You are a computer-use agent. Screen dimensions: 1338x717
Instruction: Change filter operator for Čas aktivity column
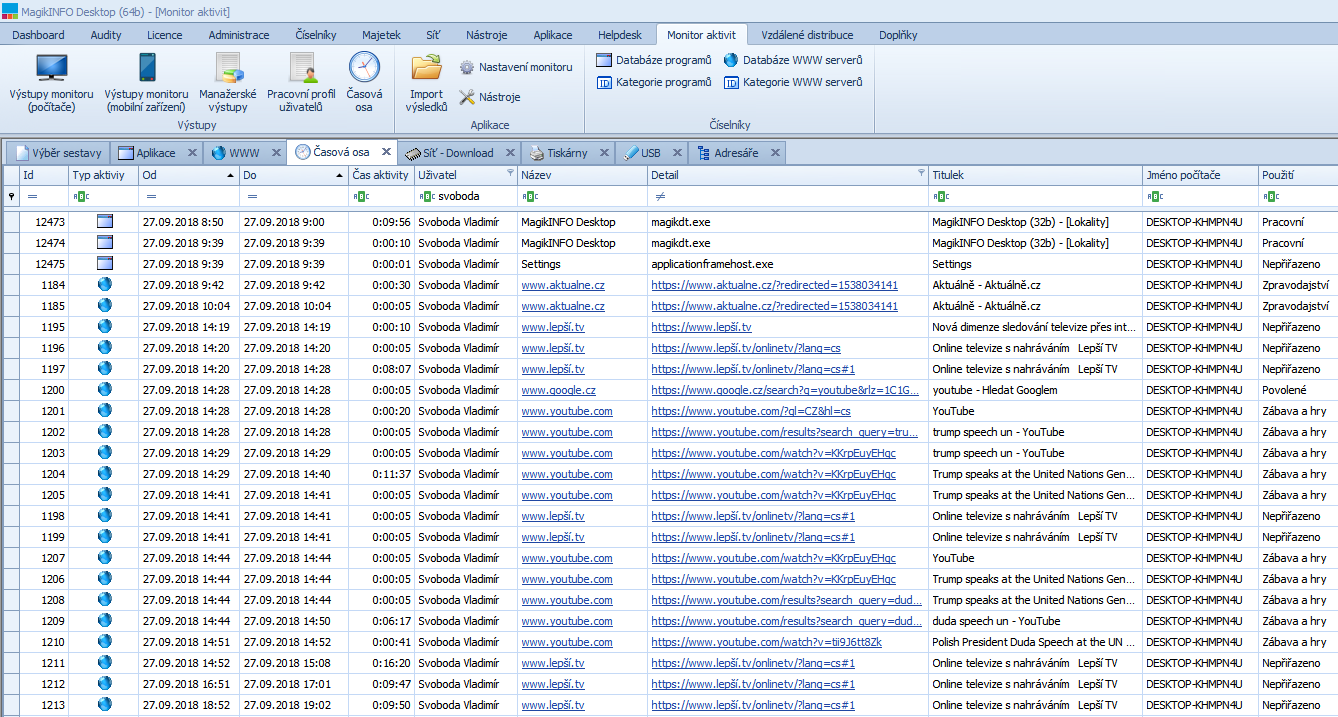pyautogui.click(x=360, y=196)
